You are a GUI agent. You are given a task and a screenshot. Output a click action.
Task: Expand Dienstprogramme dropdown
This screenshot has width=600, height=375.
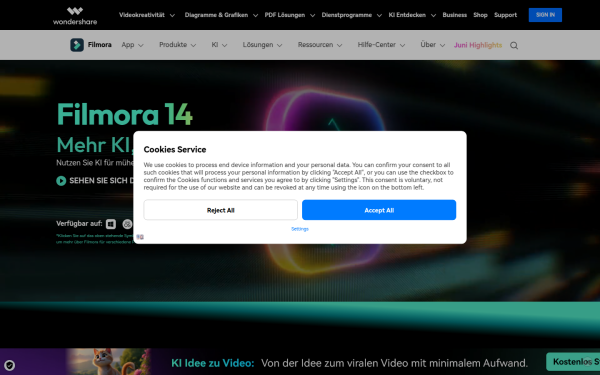pos(351,15)
